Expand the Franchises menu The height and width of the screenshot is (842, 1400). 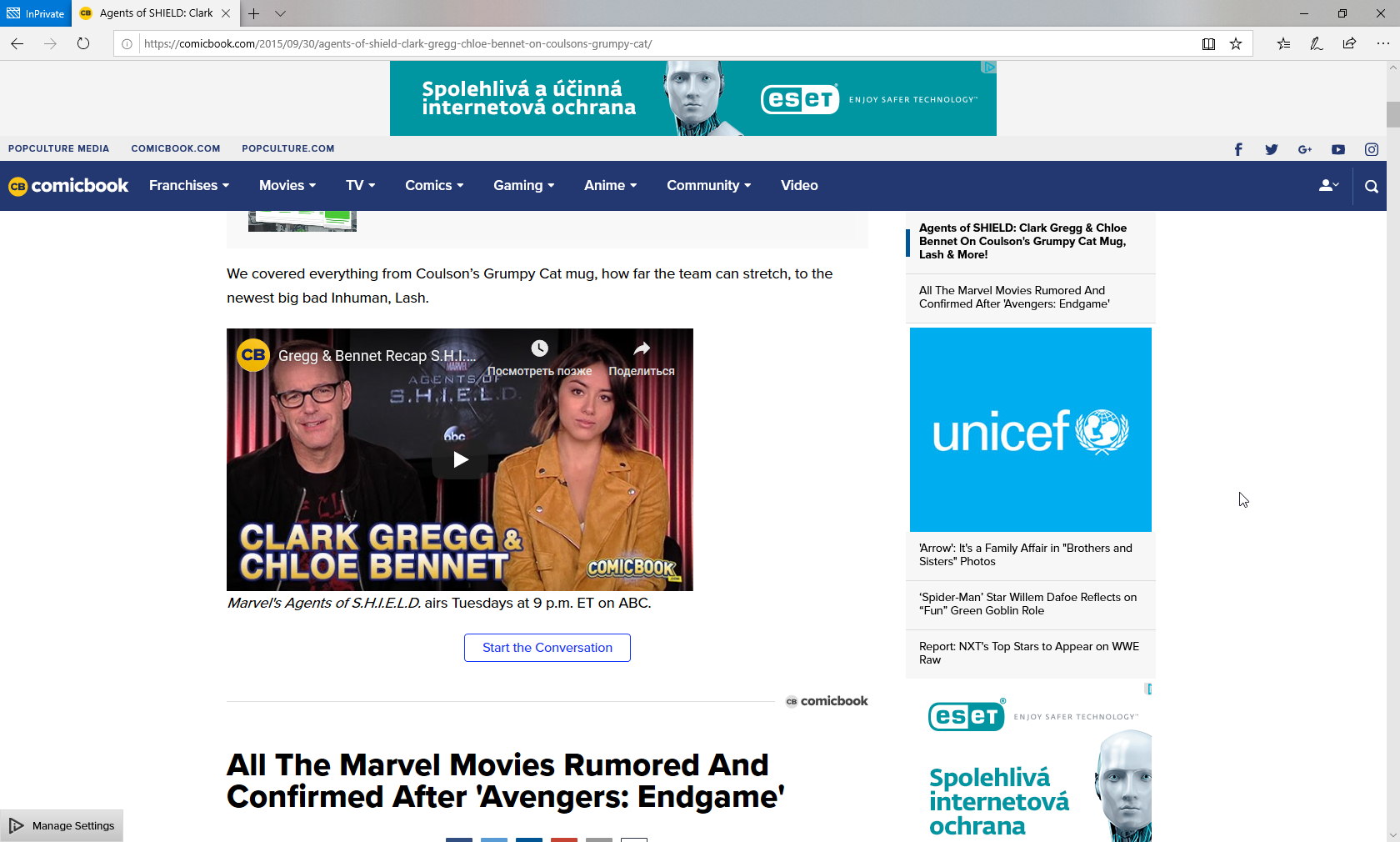coord(189,186)
